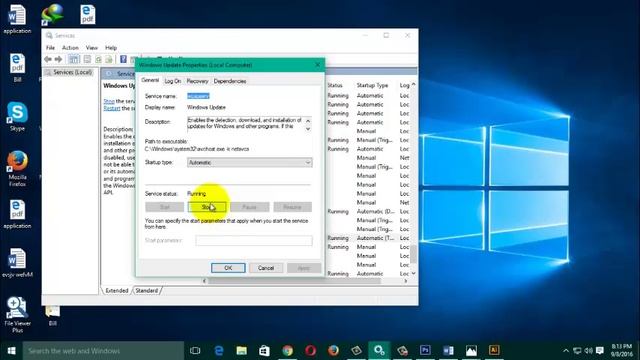
Task: Click the Back arrow in Services toolbar
Action: pyautogui.click(x=48, y=59)
